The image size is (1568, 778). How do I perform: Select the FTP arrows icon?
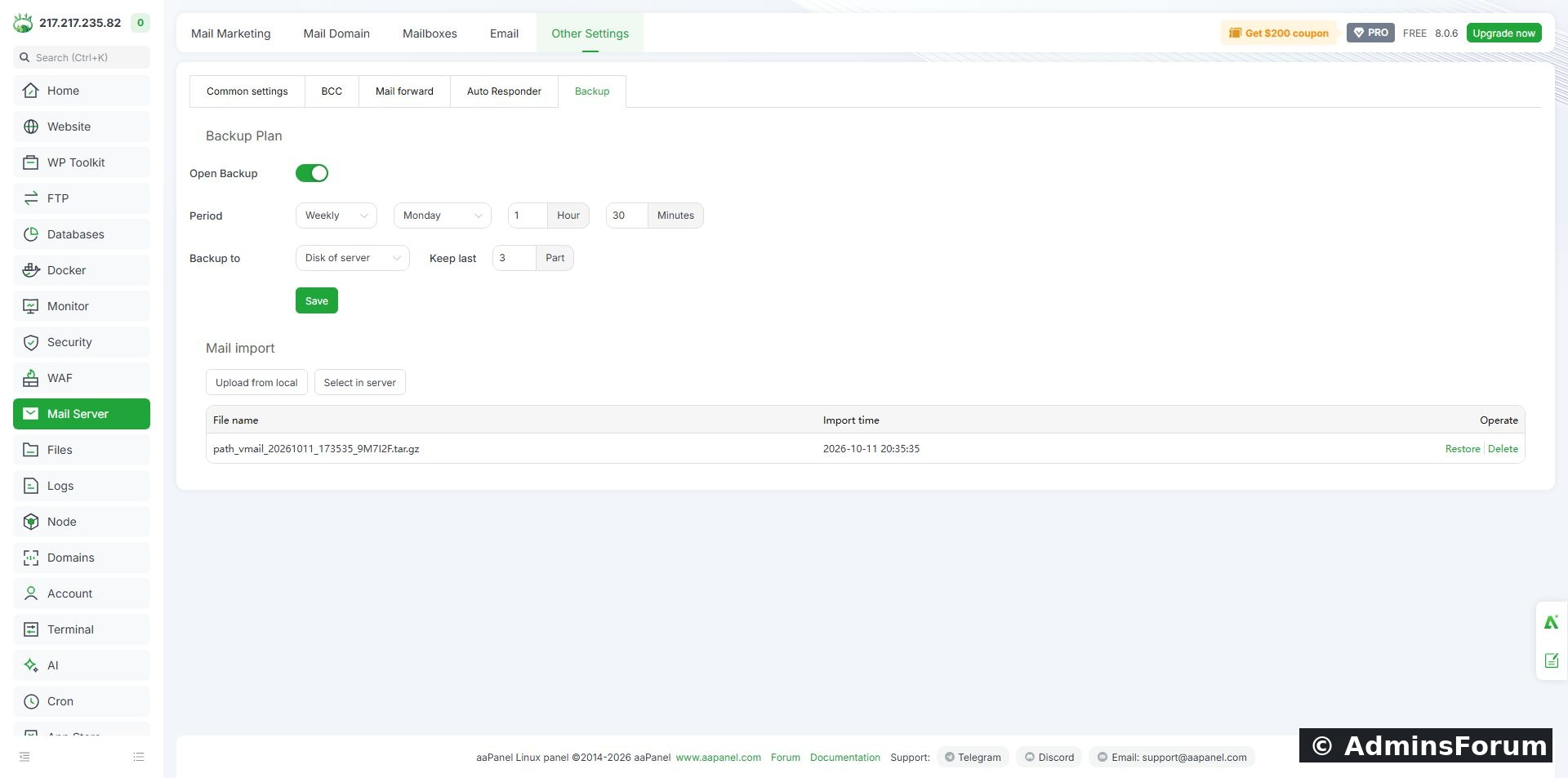click(31, 198)
